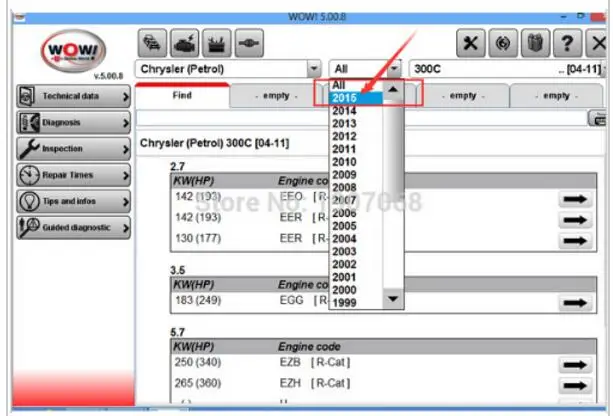The image size is (613, 416).
Task: Select the empty tab next to Find
Action: point(276,96)
